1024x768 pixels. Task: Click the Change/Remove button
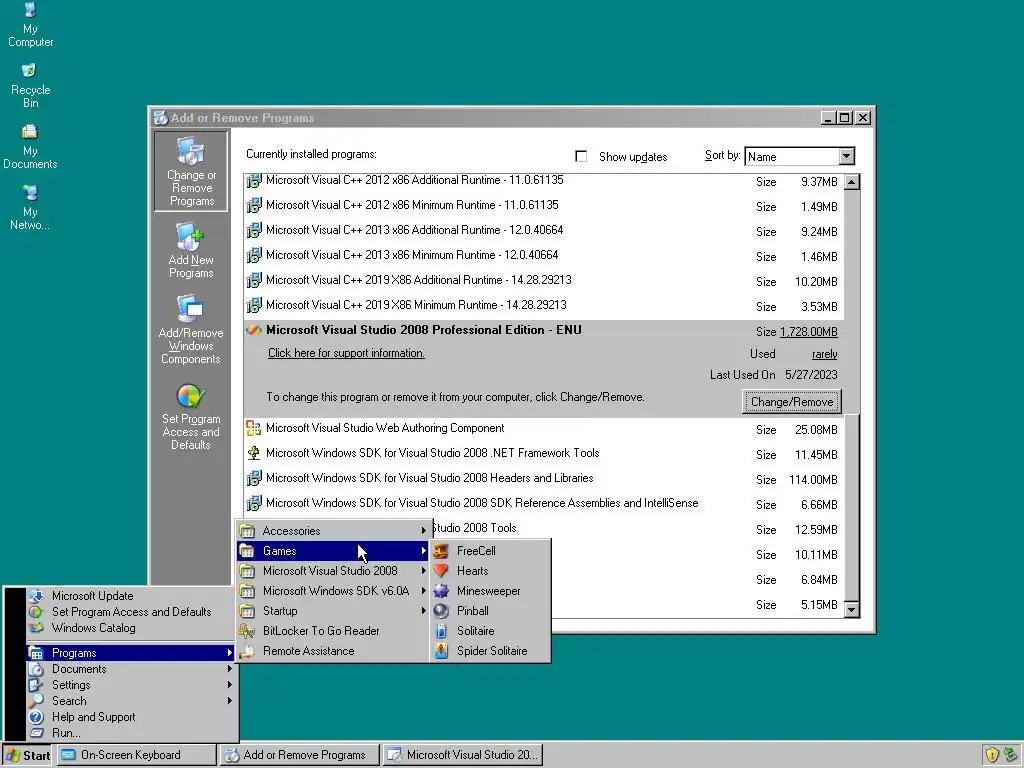click(792, 402)
